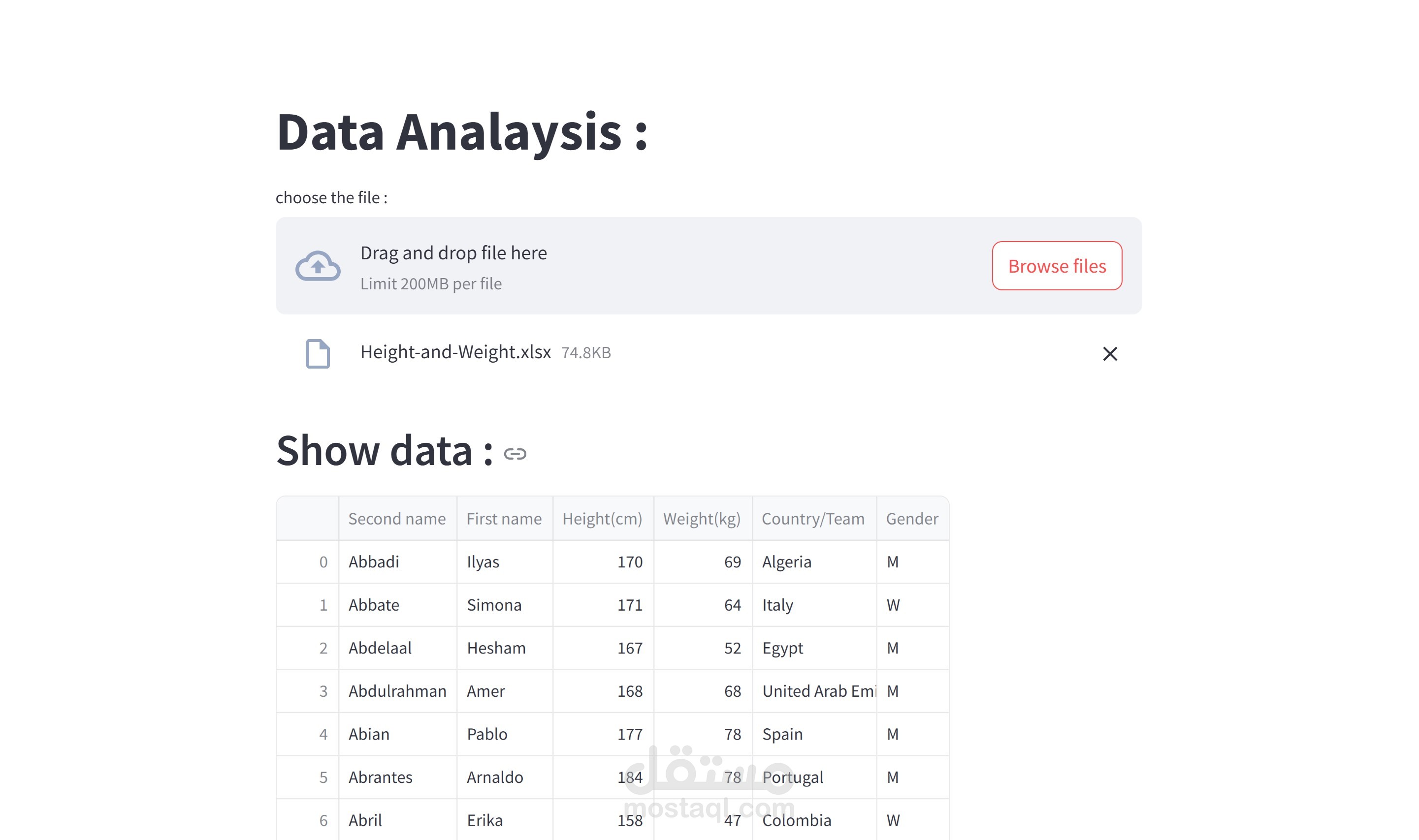Click the United Arab Emirates country cell
This screenshot has height=840, width=1419.
click(x=814, y=690)
